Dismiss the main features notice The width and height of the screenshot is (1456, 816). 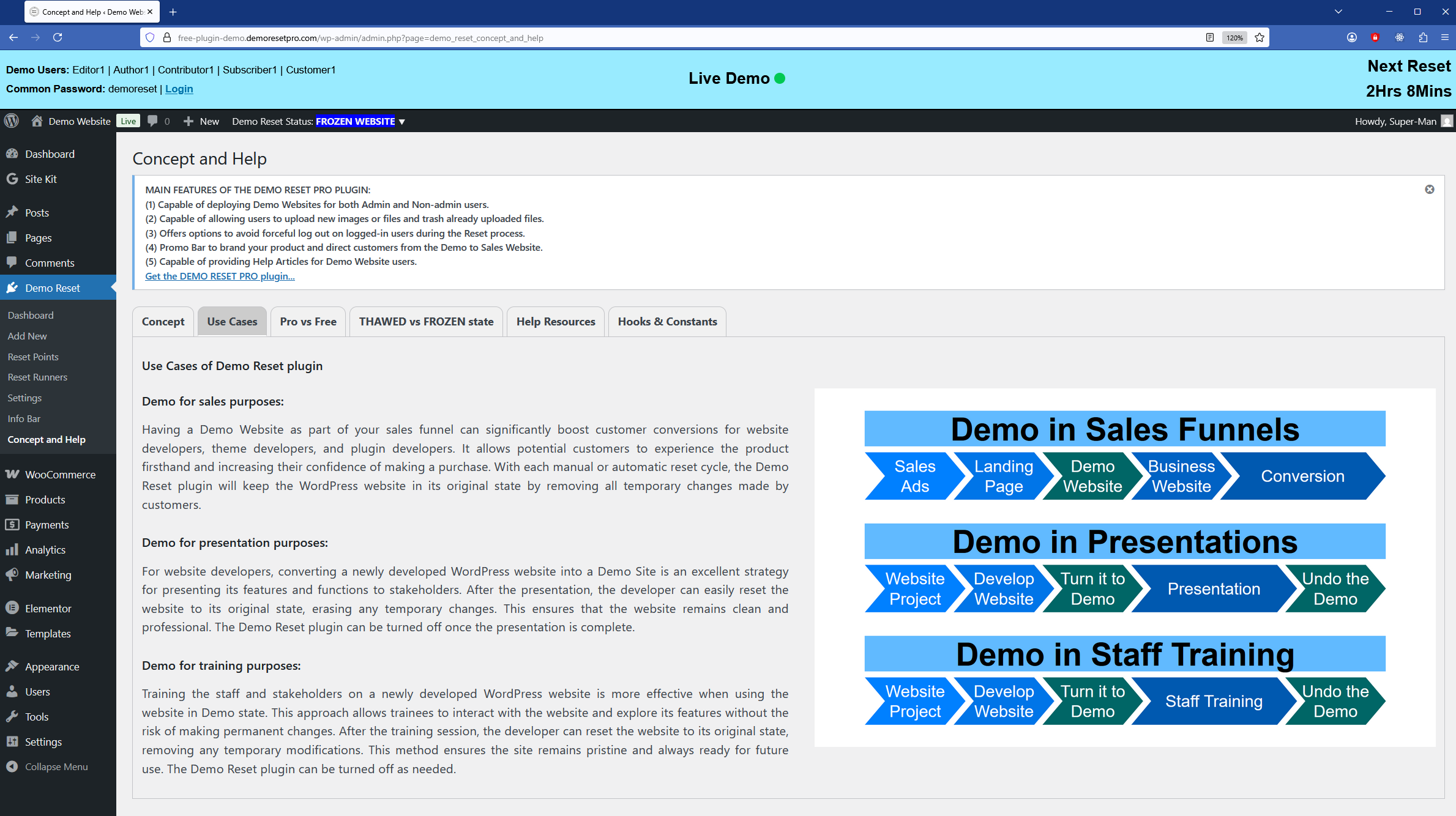click(1430, 190)
